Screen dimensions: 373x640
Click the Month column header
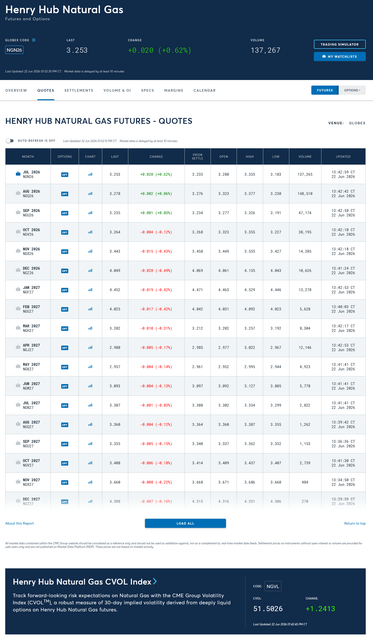(x=28, y=156)
